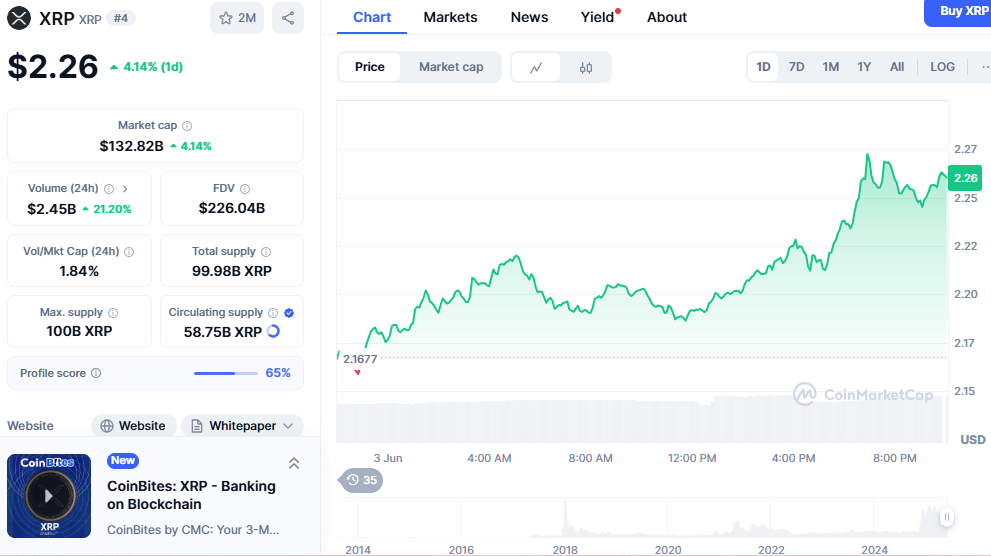Switch to line chart view icon

point(536,67)
